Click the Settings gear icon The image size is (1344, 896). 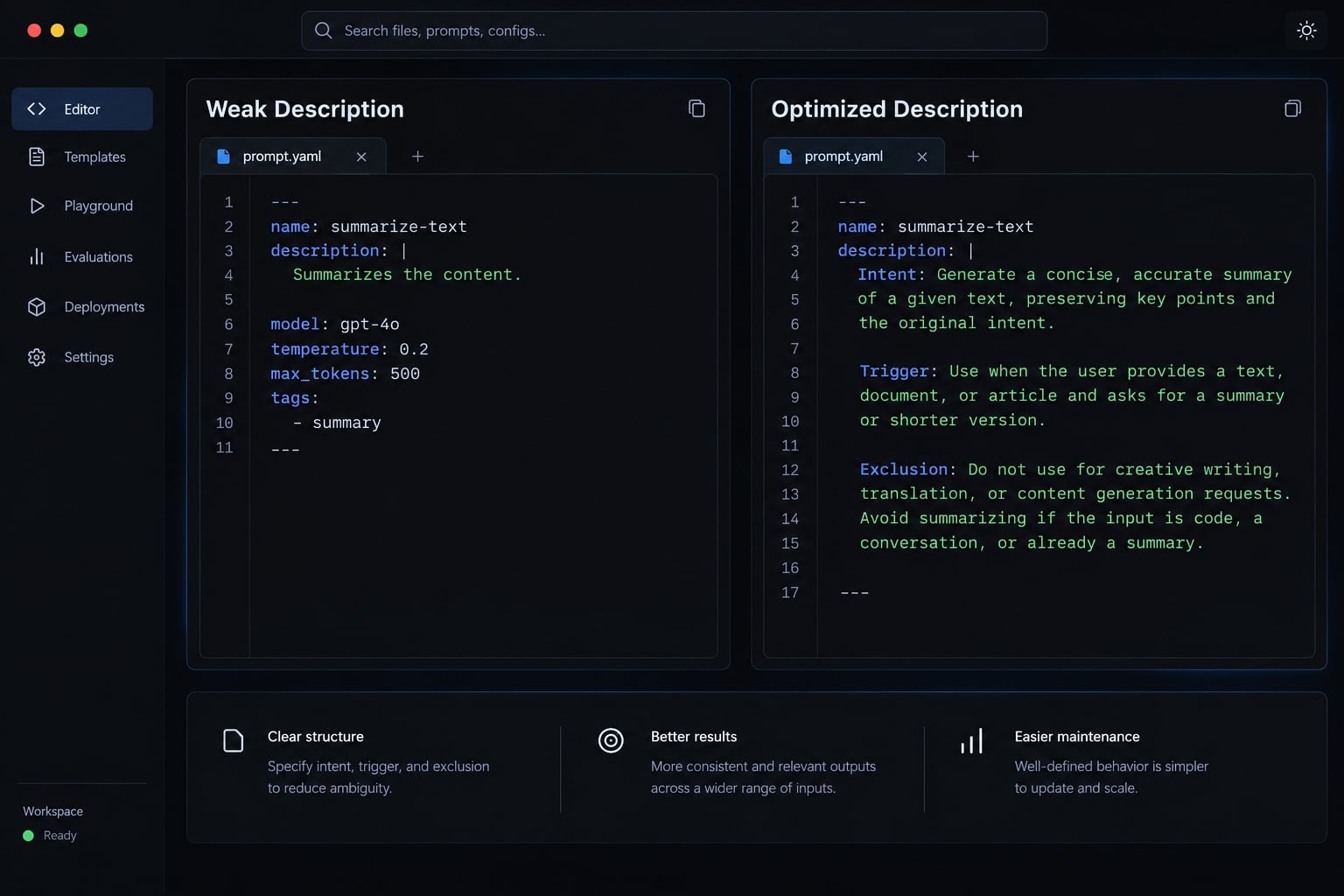coord(37,357)
